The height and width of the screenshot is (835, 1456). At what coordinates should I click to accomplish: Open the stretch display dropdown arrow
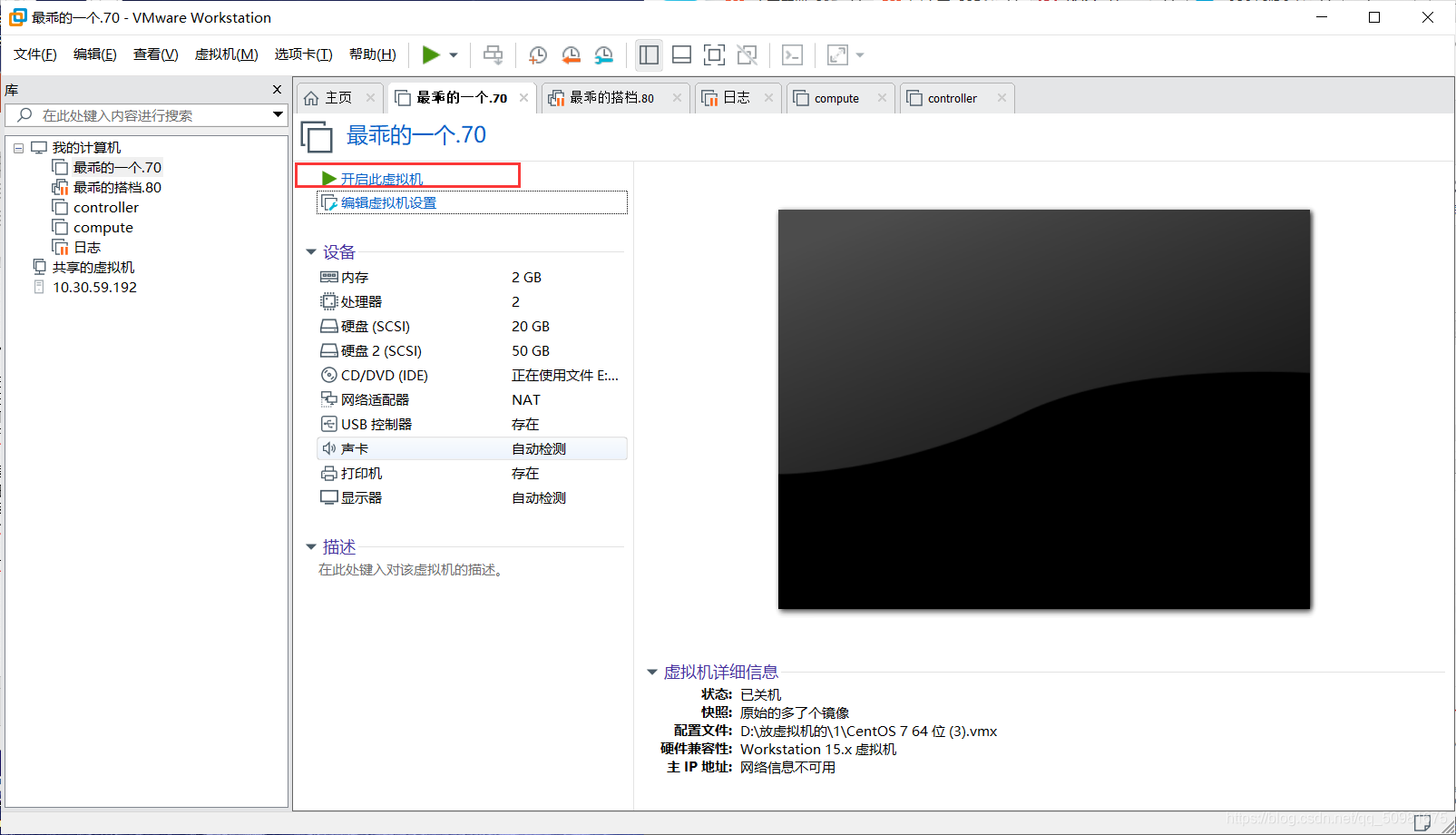860,55
